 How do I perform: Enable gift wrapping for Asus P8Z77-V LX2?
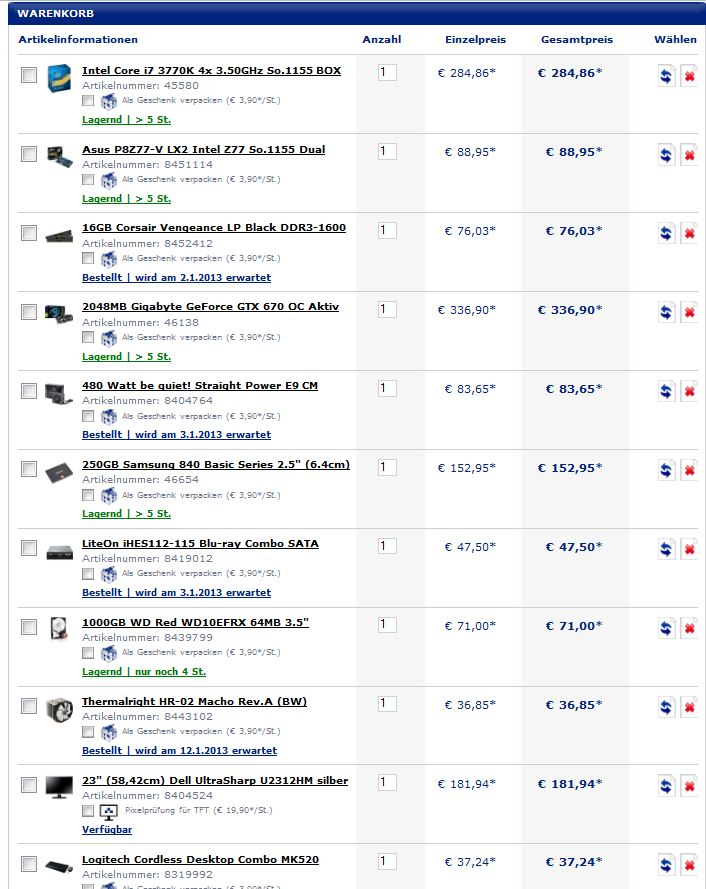88,180
